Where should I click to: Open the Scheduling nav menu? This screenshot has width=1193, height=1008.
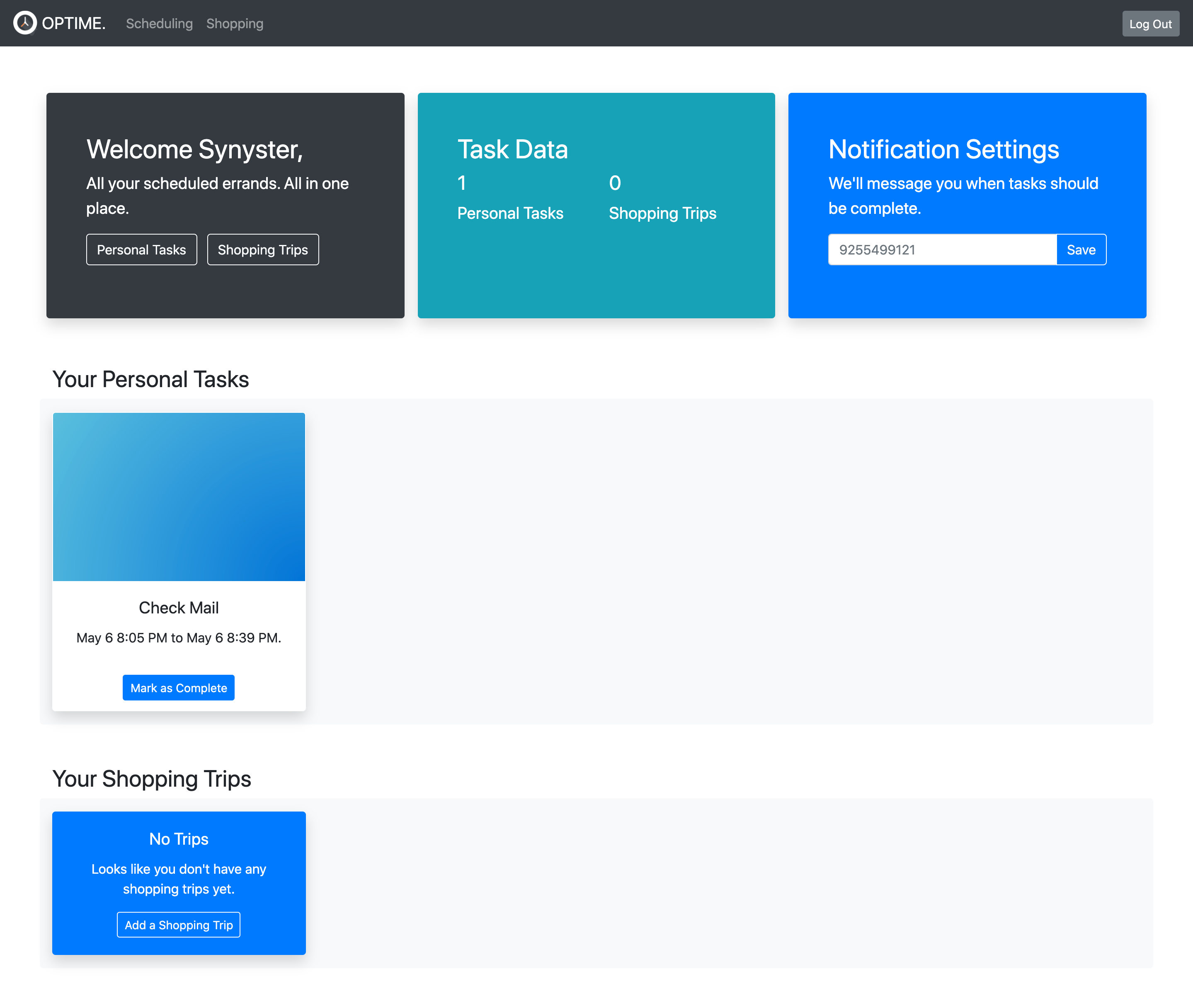point(160,24)
